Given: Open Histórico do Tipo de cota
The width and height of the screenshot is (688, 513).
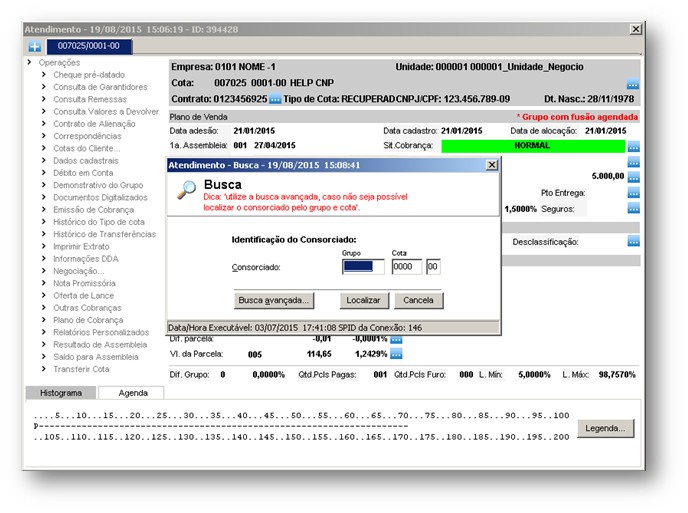Looking at the screenshot, I should pyautogui.click(x=99, y=222).
